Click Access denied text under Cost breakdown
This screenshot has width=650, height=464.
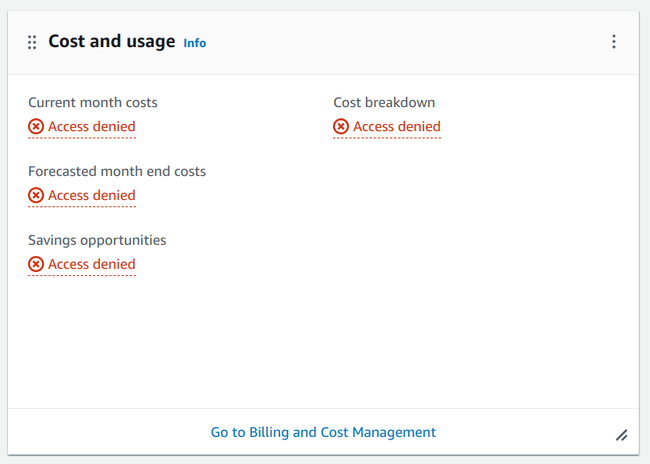(x=397, y=127)
